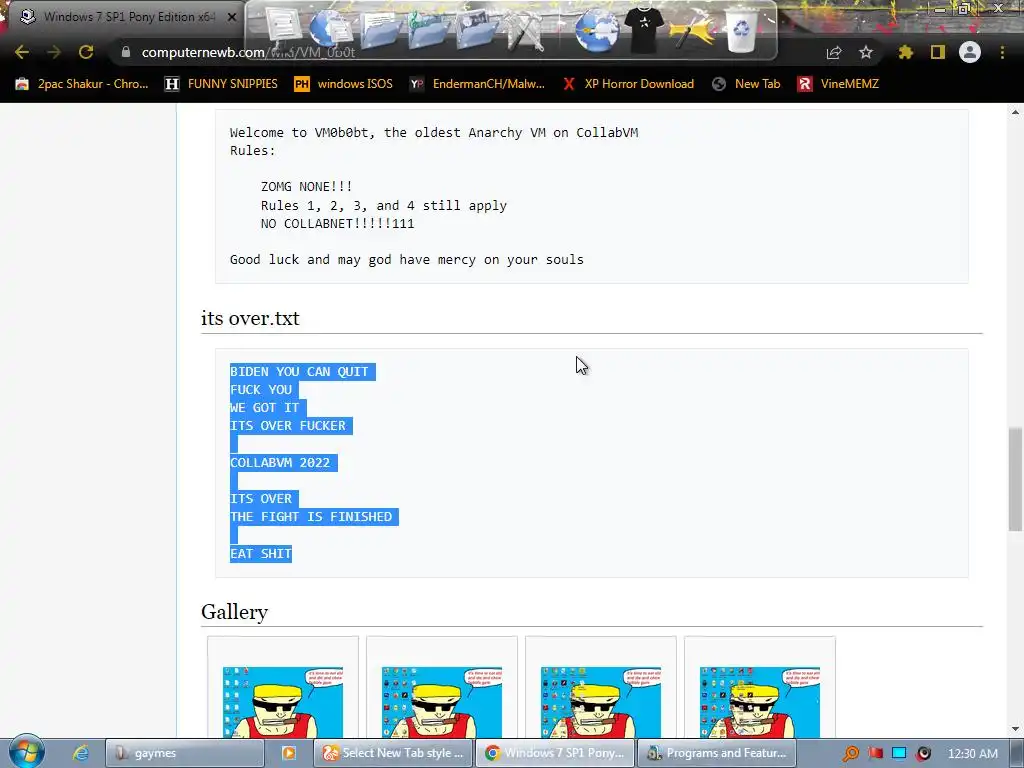Open the second gallery thumbnail

pos(442,702)
